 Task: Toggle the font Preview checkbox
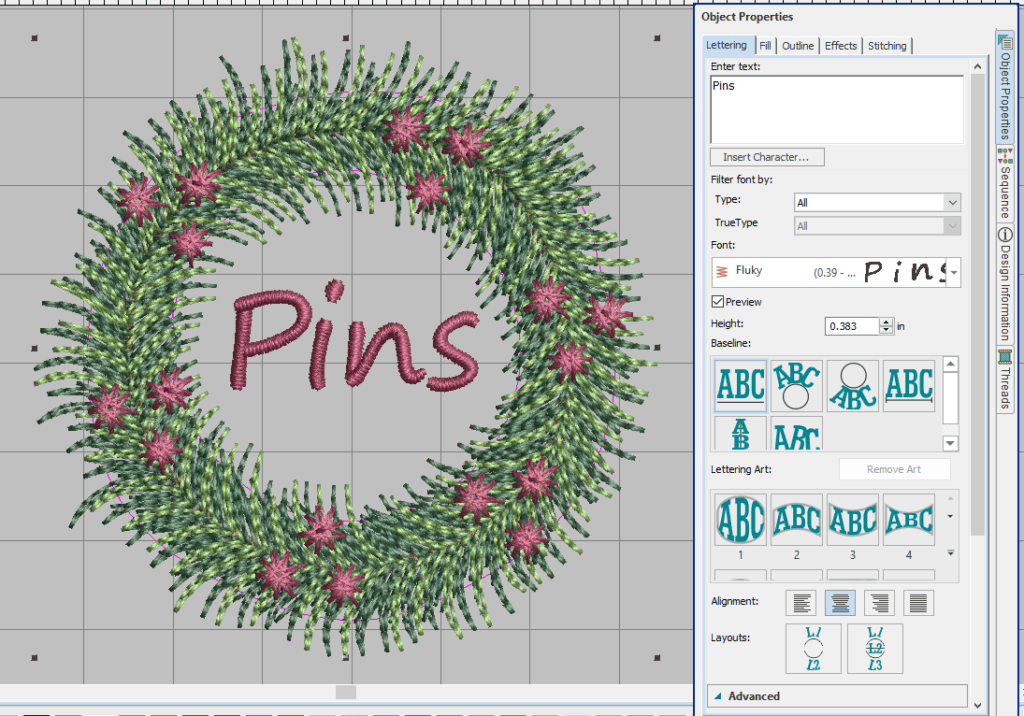point(718,302)
